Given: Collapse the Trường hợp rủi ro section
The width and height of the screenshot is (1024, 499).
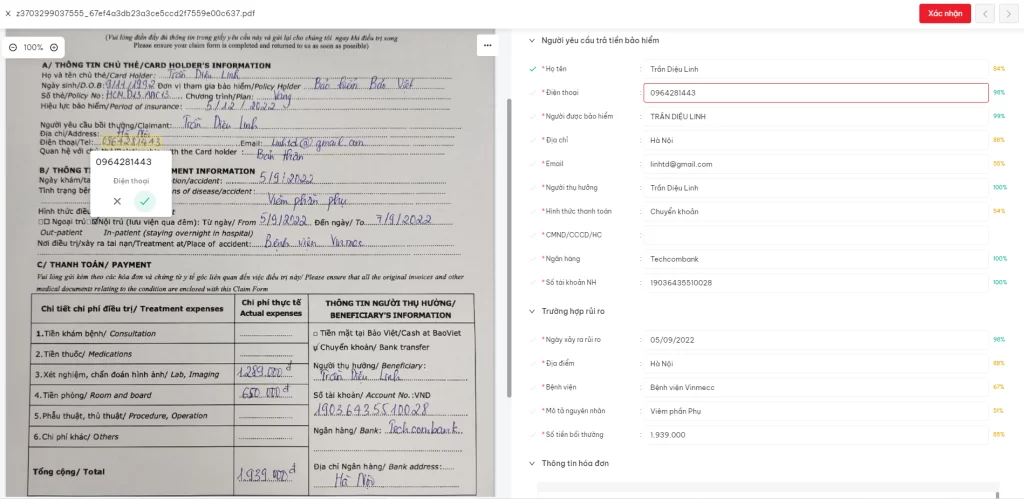Looking at the screenshot, I should tap(532, 312).
